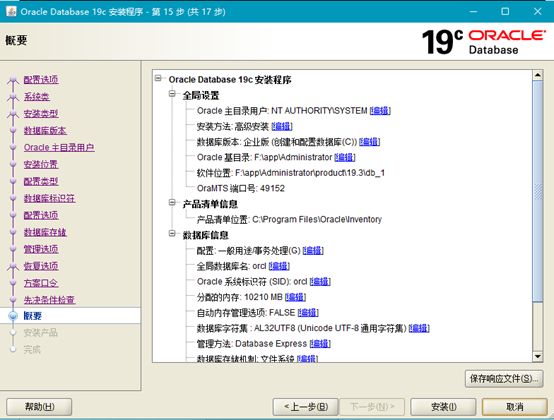The width and height of the screenshot is (554, 420).
Task: Go to the Oracle 主目录用户 step
Action: (59, 148)
